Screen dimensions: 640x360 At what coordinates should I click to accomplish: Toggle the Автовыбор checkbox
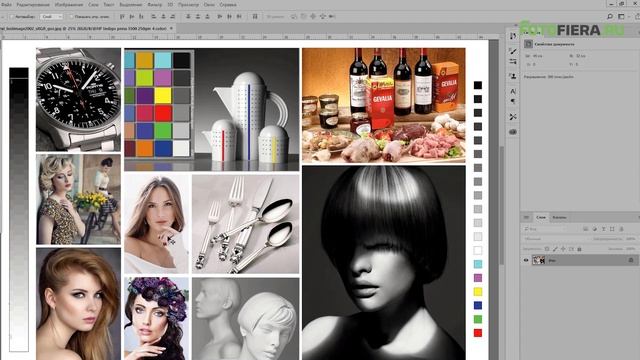click(x=12, y=17)
